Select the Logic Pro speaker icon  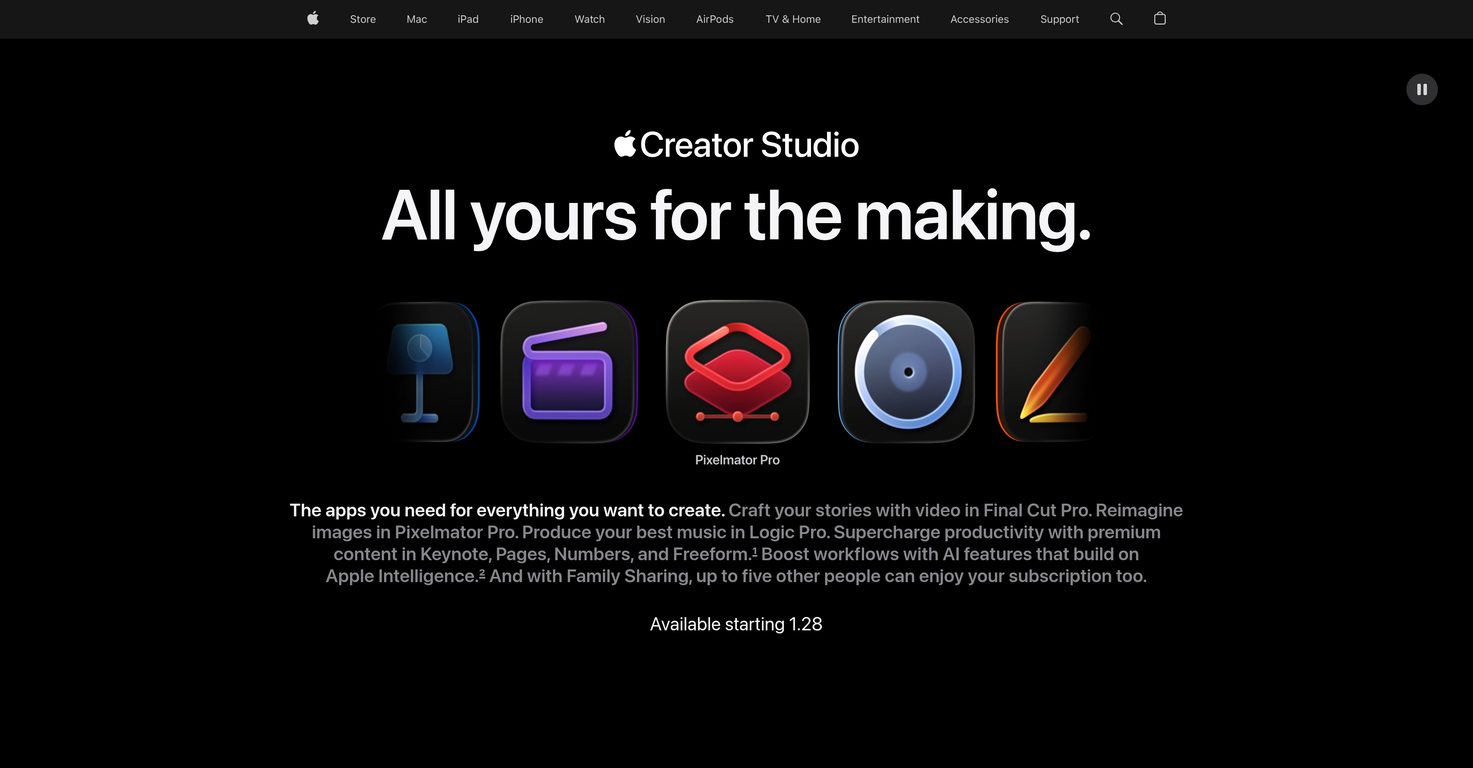[x=905, y=371]
